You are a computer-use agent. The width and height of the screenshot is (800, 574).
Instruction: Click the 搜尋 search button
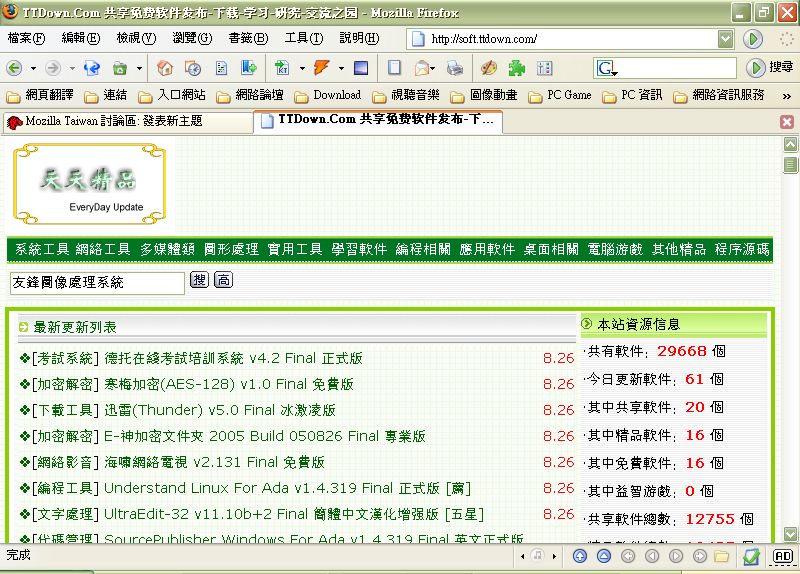(770, 67)
